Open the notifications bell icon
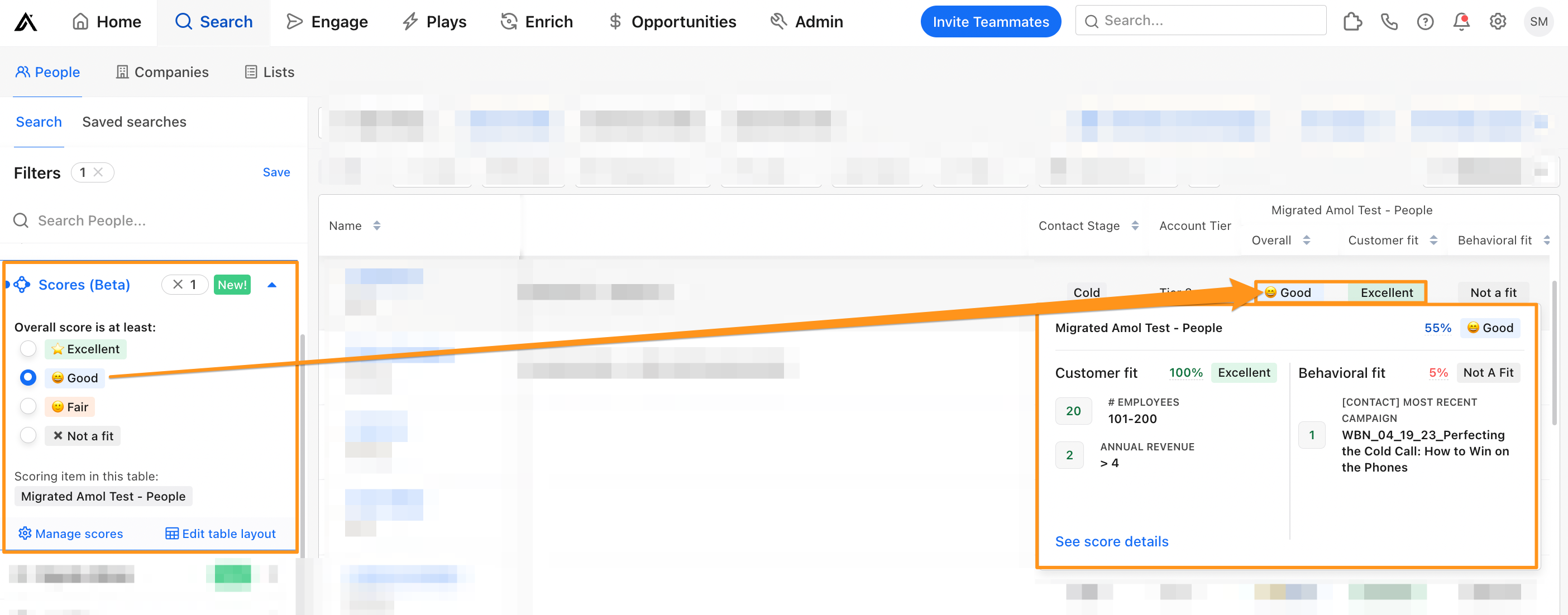The width and height of the screenshot is (1568, 615). (1461, 21)
